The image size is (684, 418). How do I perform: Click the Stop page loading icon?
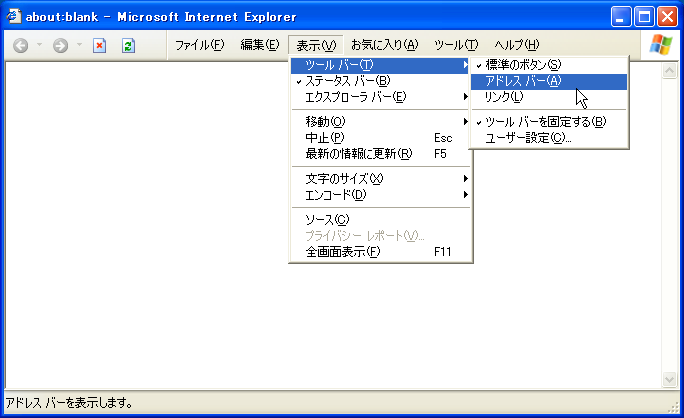pyautogui.click(x=99, y=45)
